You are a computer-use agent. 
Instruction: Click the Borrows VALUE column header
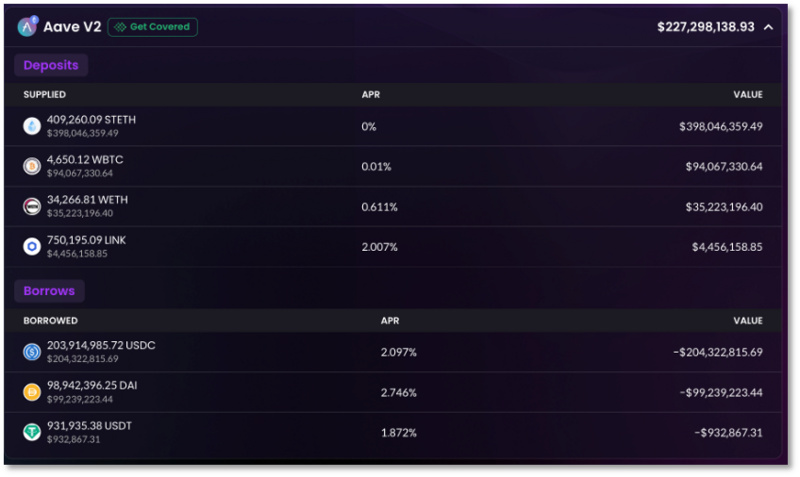click(748, 320)
